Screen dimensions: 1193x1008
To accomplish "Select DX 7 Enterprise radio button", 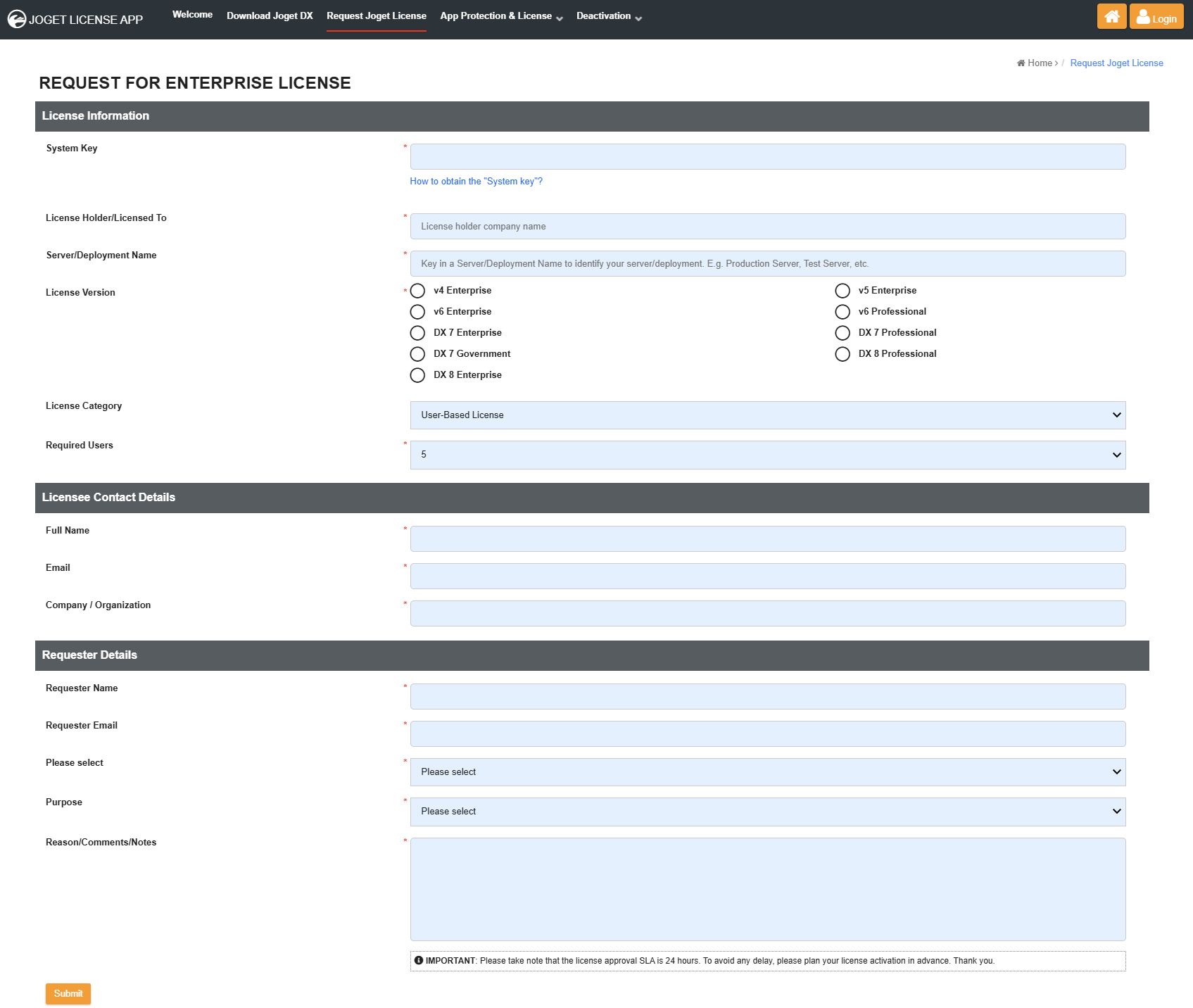I will [417, 333].
